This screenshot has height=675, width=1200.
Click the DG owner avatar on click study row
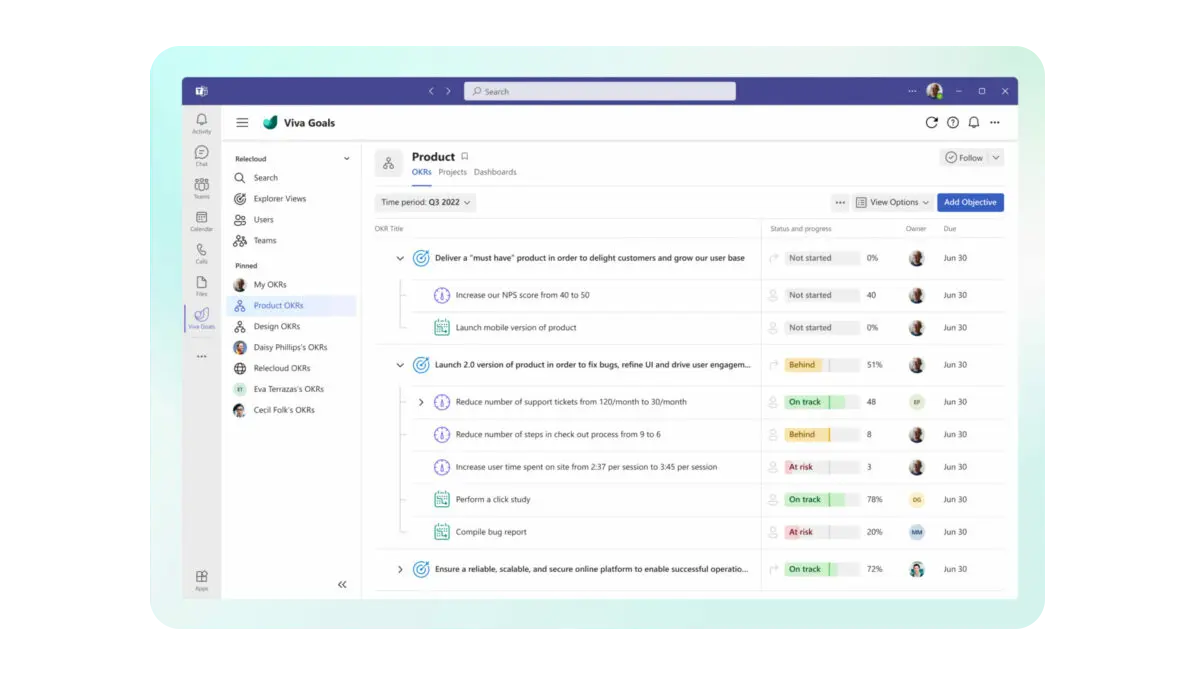(x=916, y=499)
